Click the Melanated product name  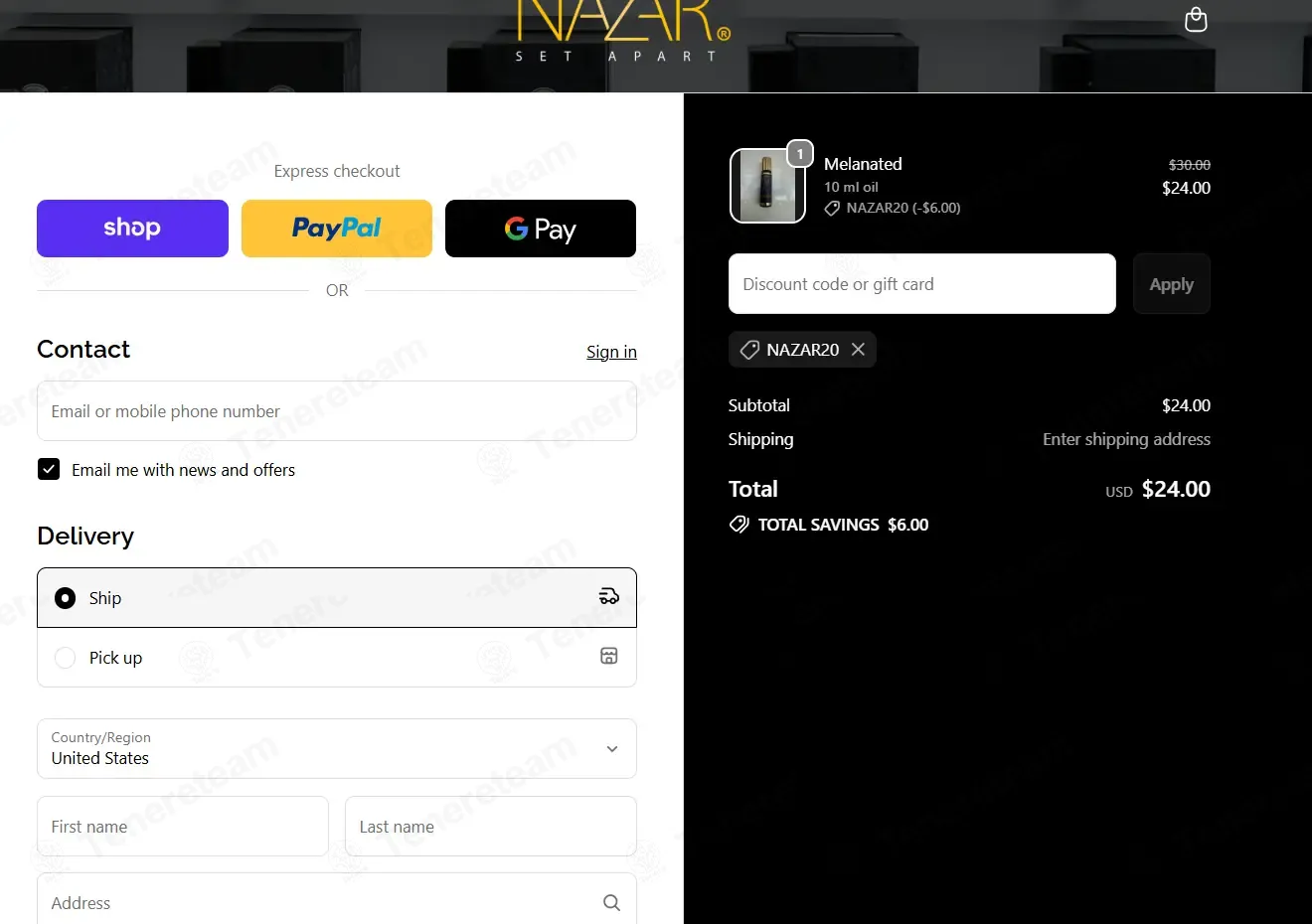(x=863, y=164)
